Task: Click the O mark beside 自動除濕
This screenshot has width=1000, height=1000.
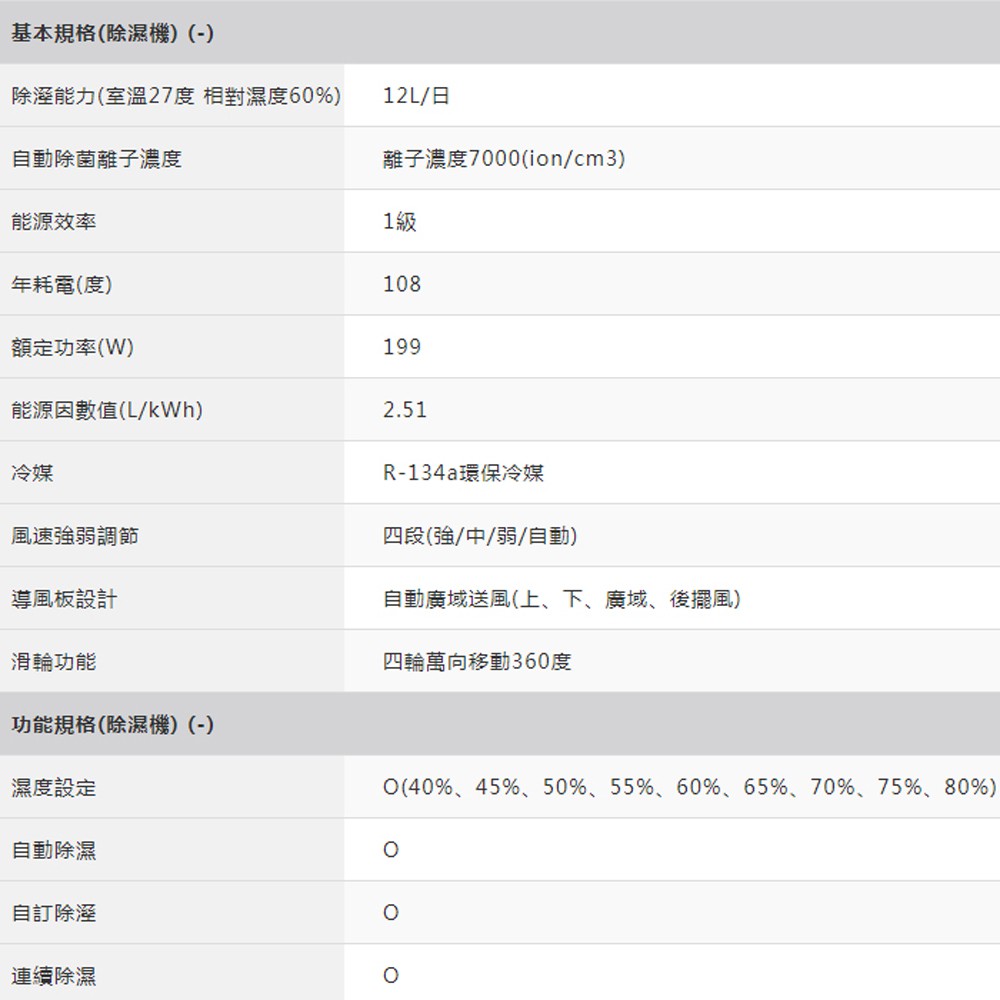Action: click(391, 850)
